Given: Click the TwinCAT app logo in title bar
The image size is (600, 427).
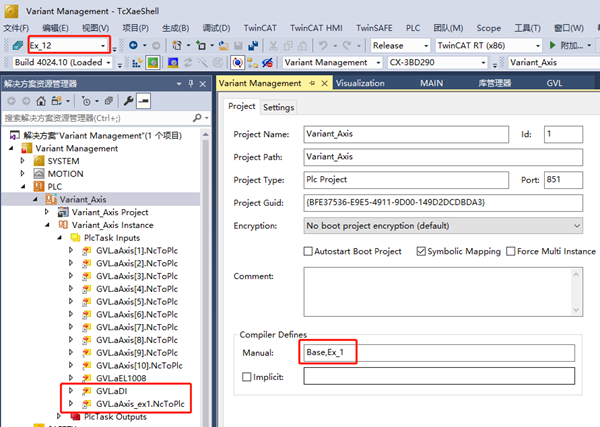Looking at the screenshot, I should pos(11,11).
